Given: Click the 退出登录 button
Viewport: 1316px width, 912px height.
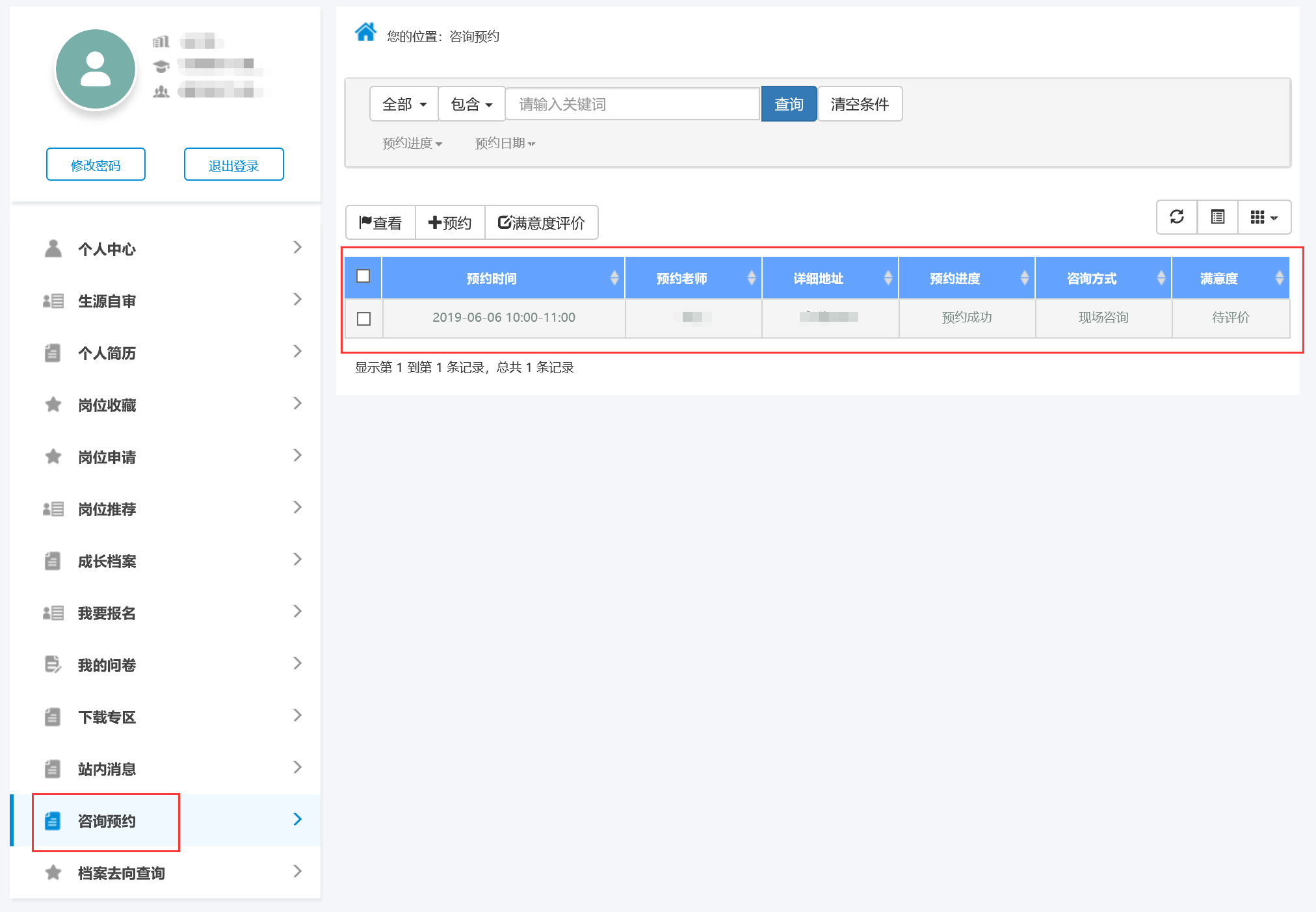Looking at the screenshot, I should coord(234,165).
